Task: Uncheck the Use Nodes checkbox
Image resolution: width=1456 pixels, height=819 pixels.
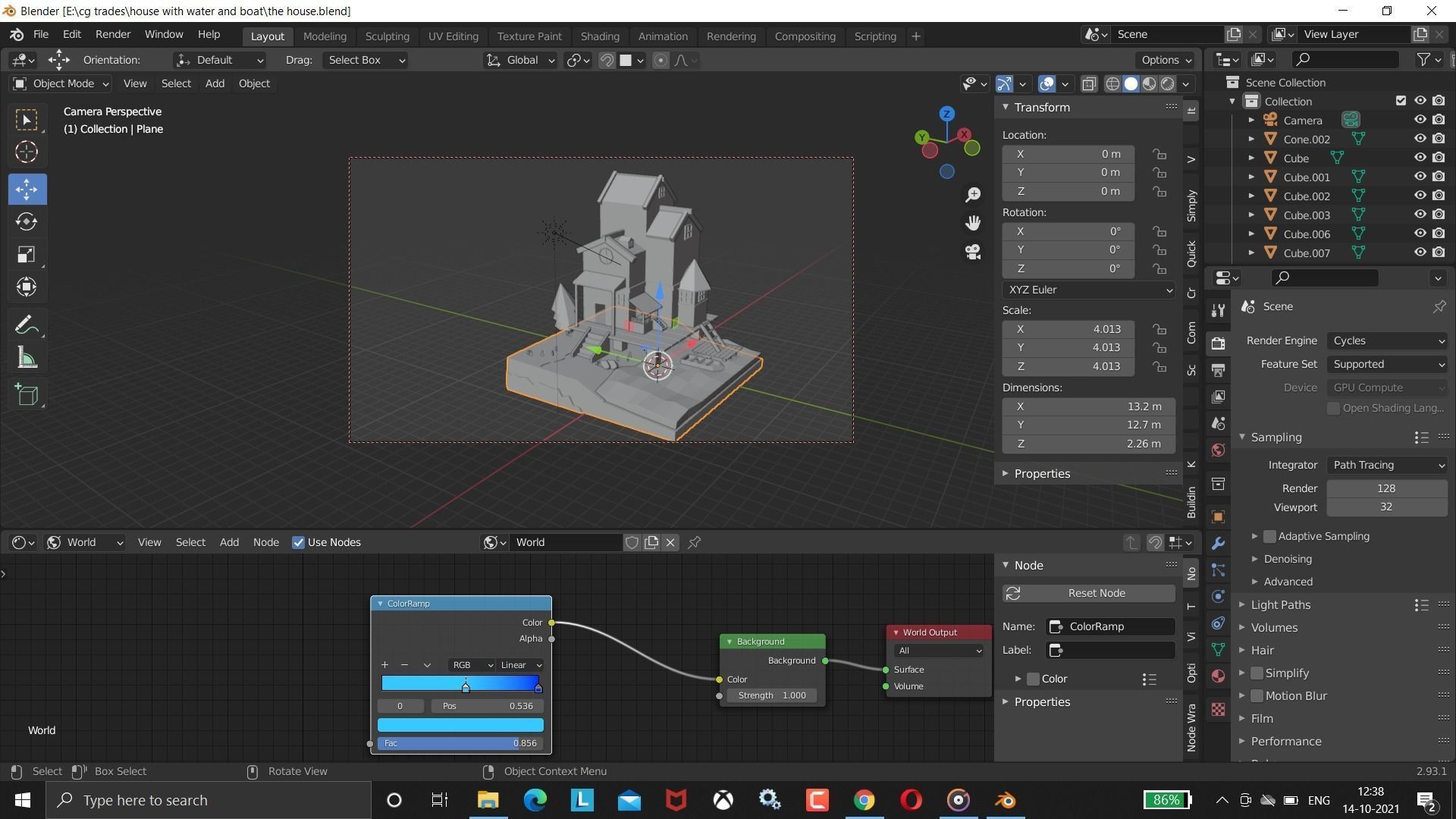Action: point(298,542)
